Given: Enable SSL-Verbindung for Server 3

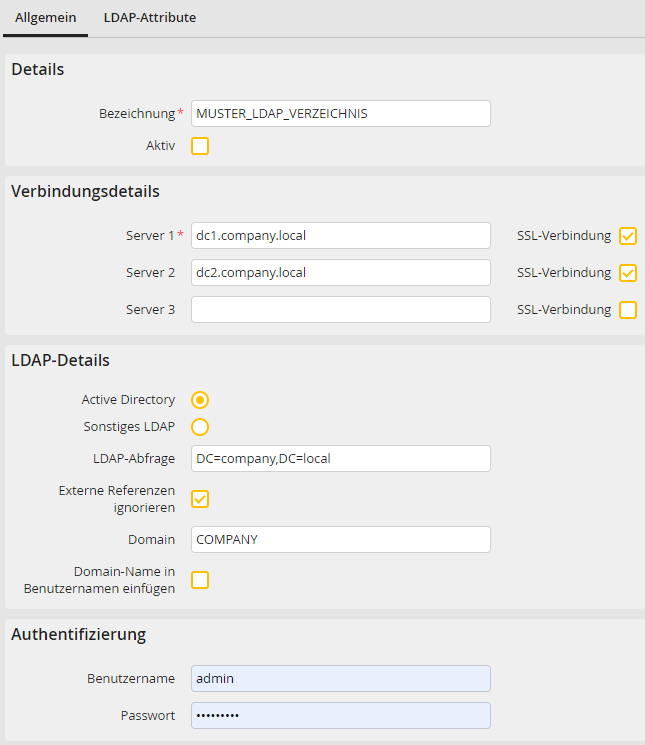Looking at the screenshot, I should coord(628,310).
